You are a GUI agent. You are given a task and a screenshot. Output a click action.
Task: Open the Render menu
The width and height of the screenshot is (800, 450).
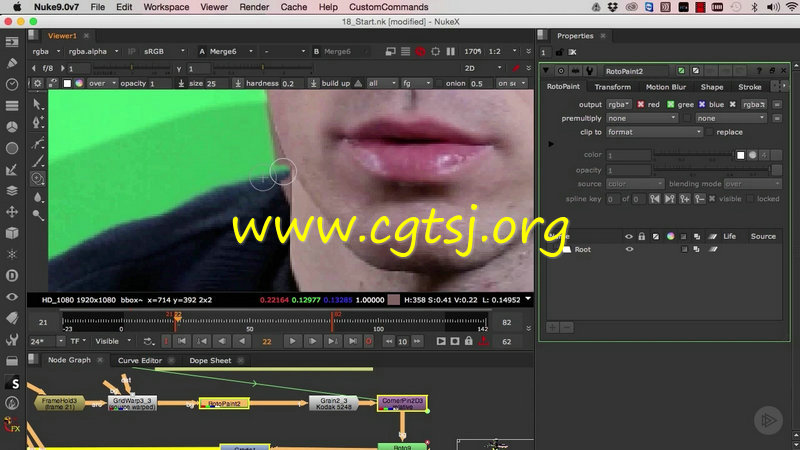click(254, 7)
